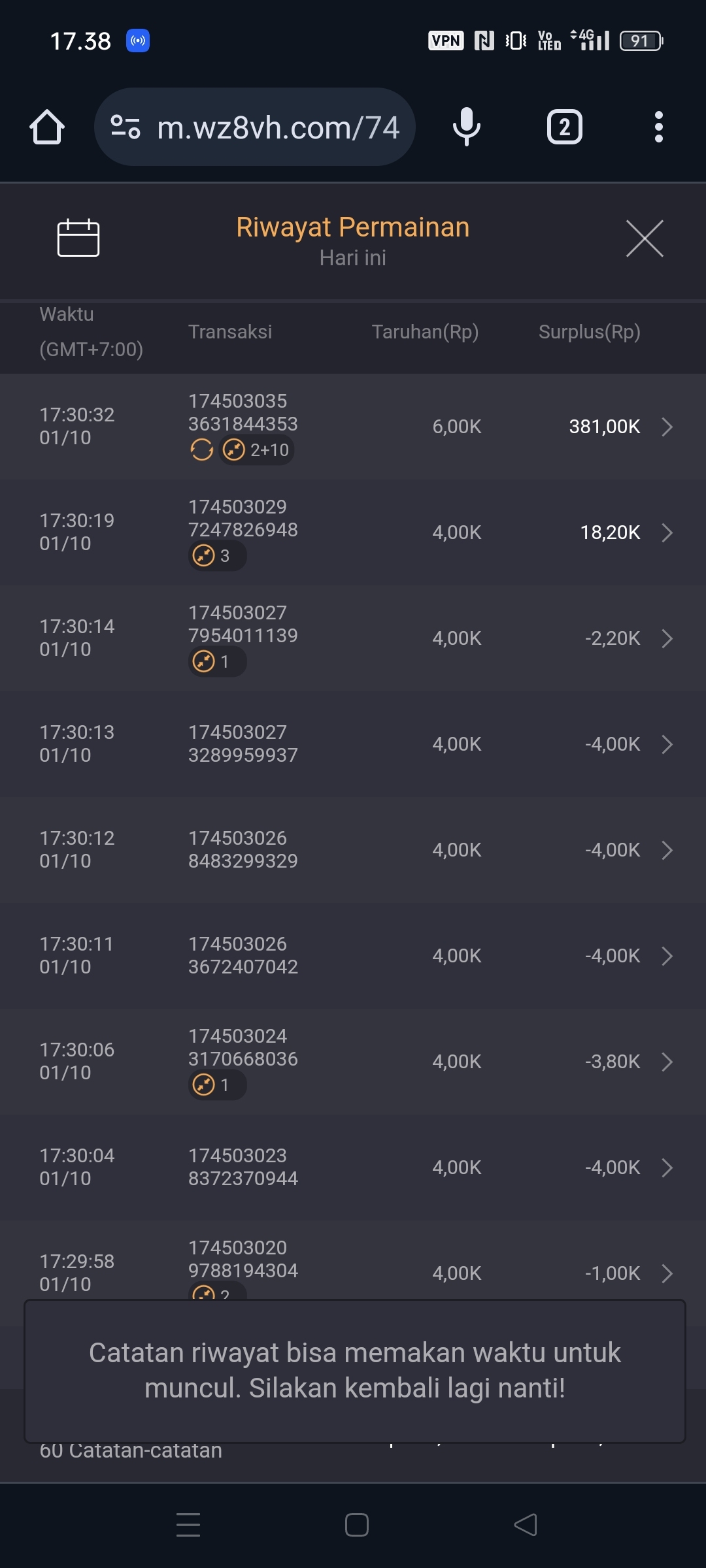706x1568 pixels.
Task: Tap the Android home square button
Action: coord(356,1525)
